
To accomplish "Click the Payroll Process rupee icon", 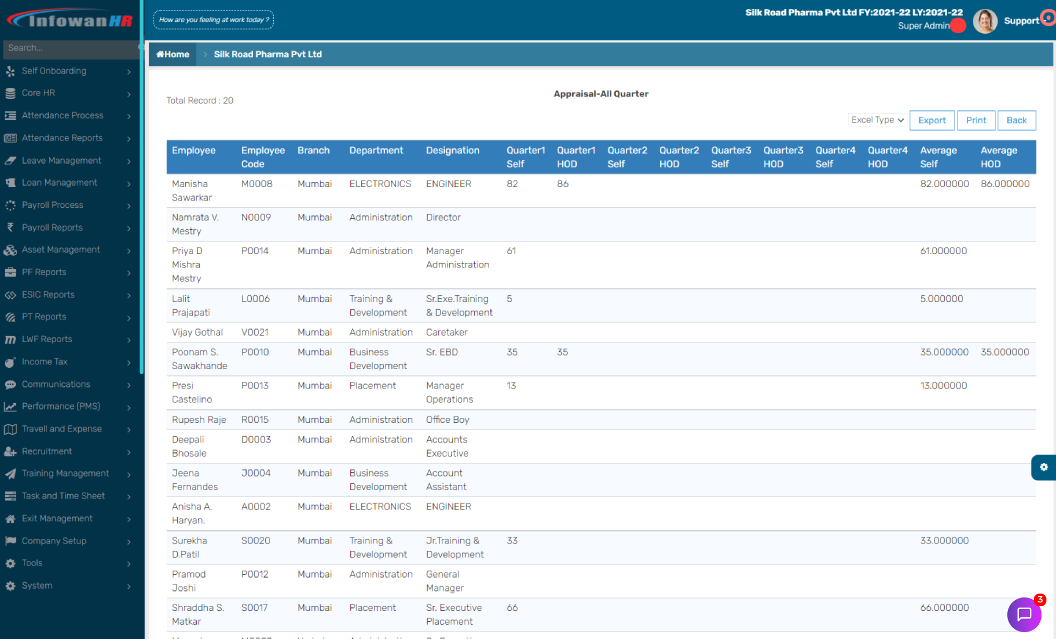I will click(x=11, y=205).
